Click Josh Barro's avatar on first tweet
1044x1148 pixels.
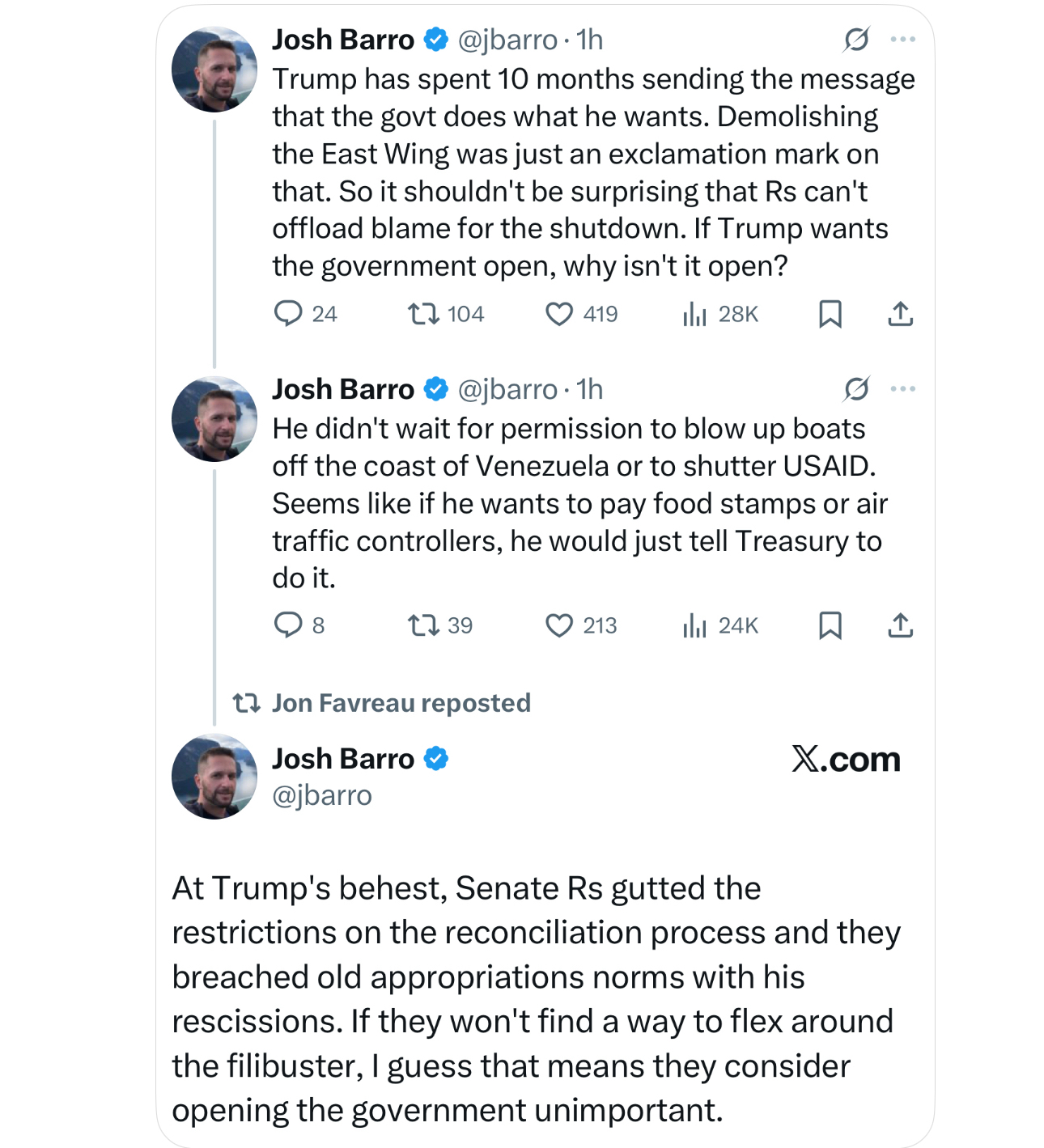(214, 69)
